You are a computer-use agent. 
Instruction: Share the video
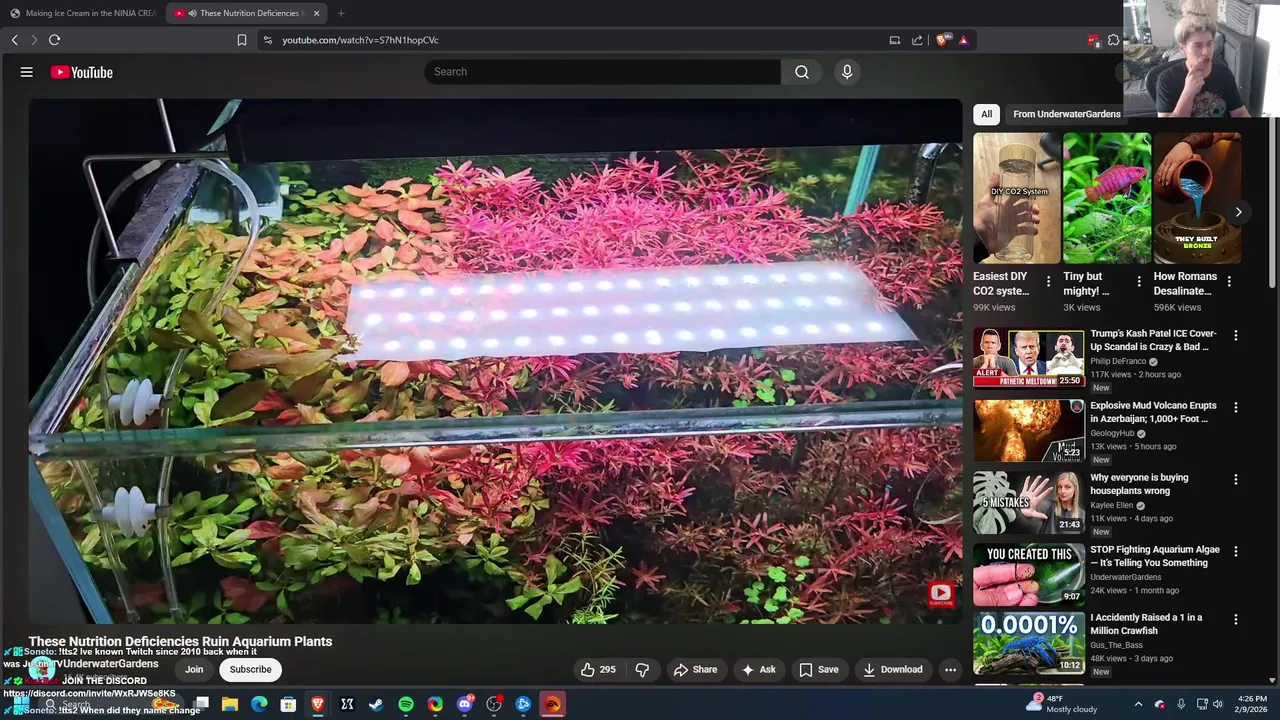(695, 670)
